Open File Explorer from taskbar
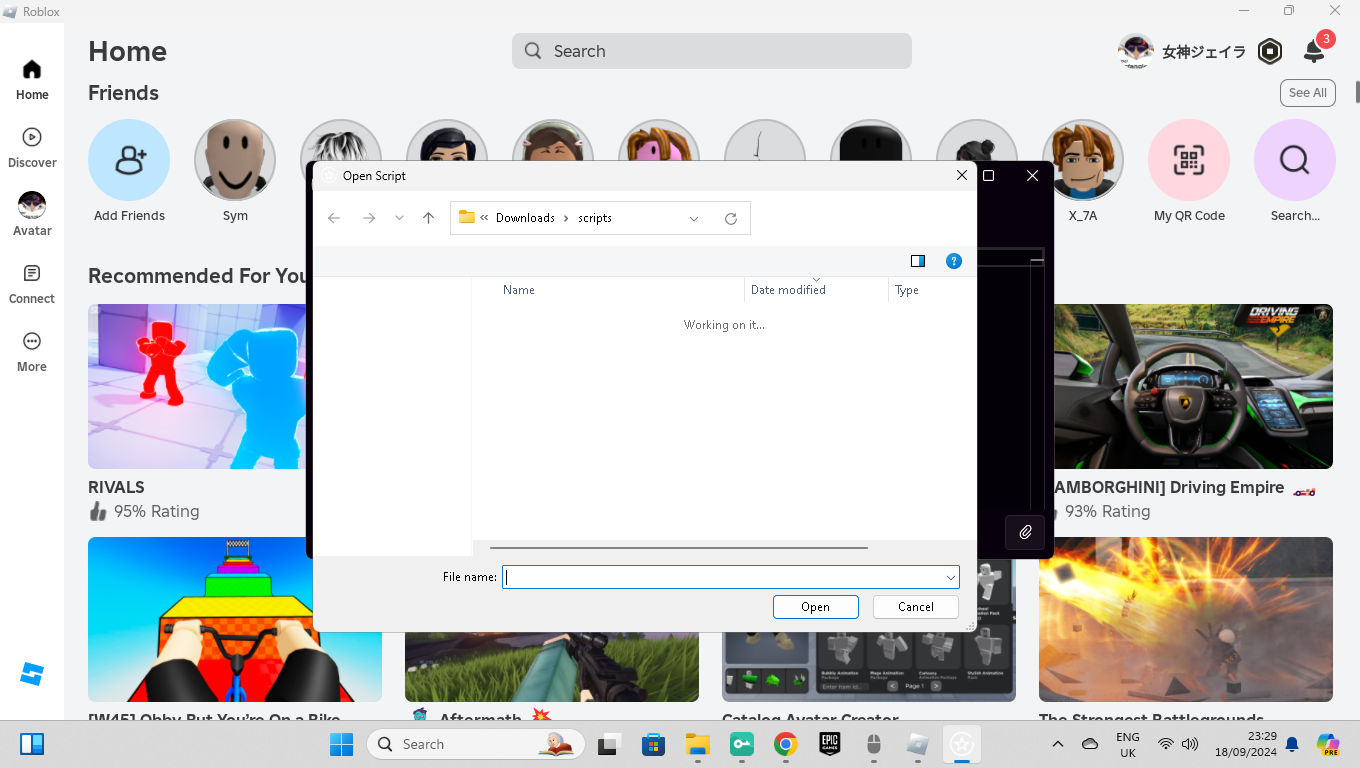 click(x=697, y=744)
